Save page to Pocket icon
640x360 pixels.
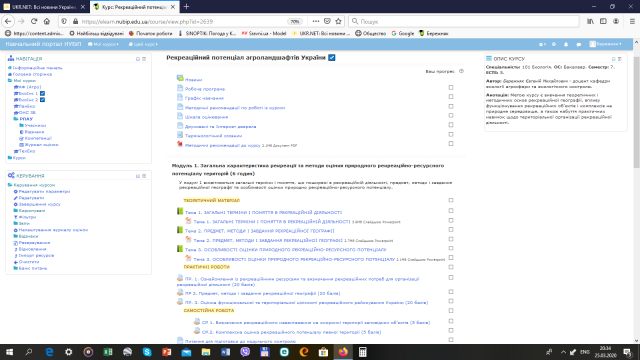(327, 21)
